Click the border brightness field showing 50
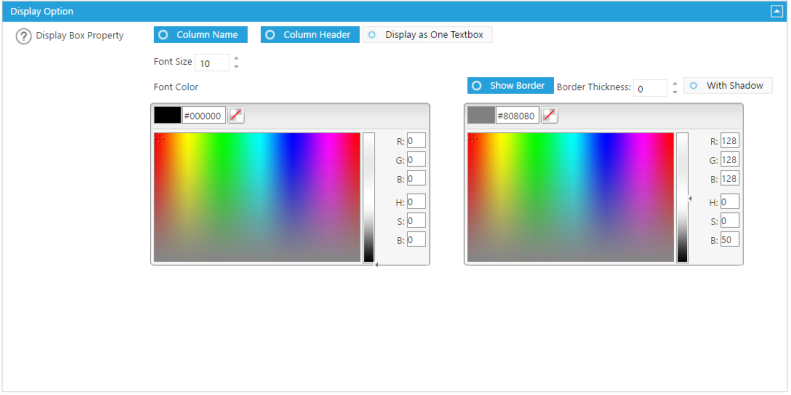The width and height of the screenshot is (791, 395). click(x=730, y=239)
